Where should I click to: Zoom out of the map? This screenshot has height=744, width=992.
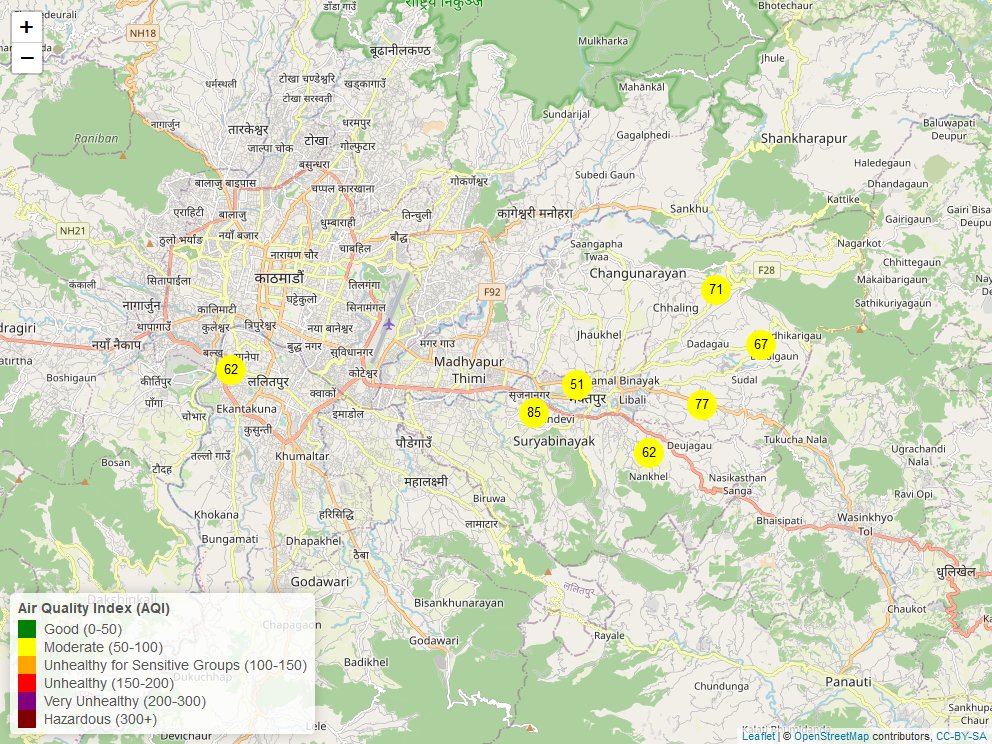tap(27, 58)
